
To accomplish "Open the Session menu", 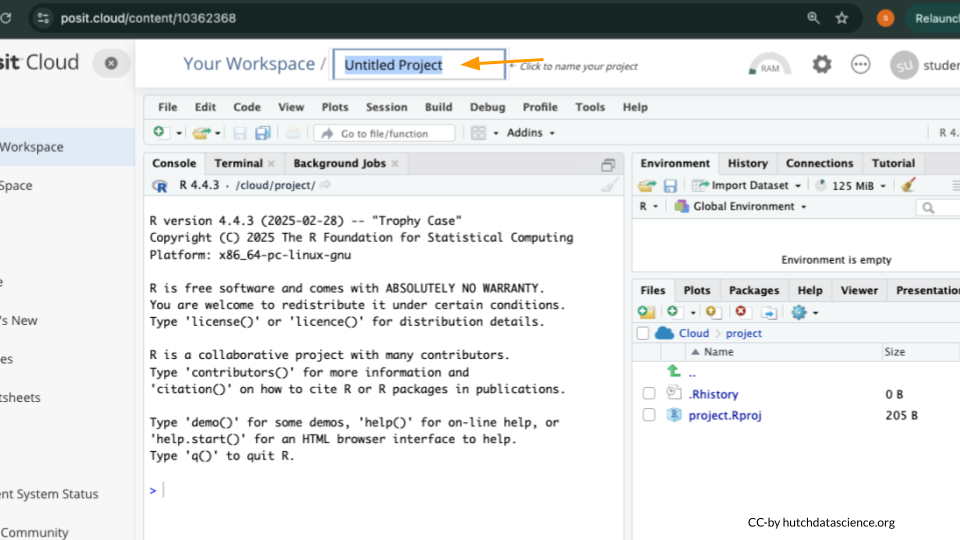I will tap(386, 107).
